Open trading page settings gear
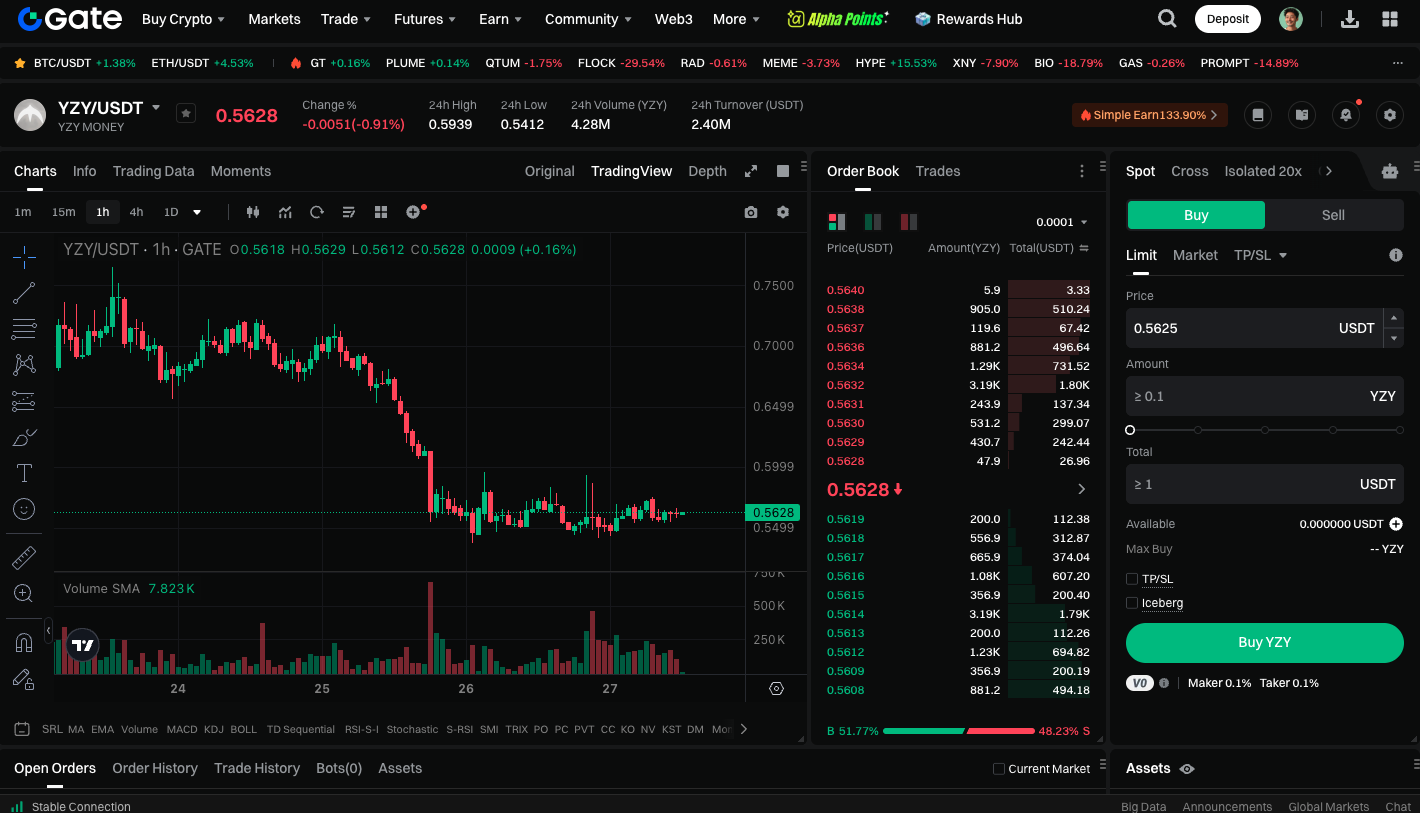Viewport: 1420px width, 813px height. [x=1390, y=115]
